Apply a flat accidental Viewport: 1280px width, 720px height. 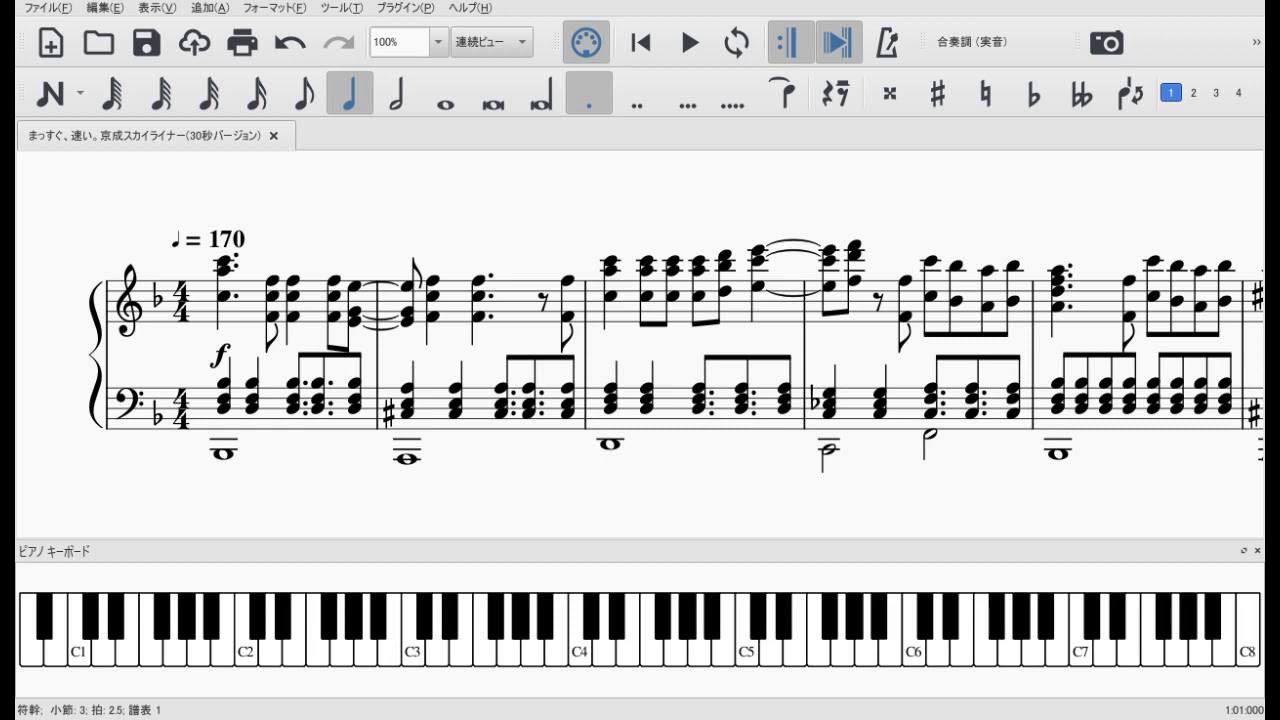click(x=1033, y=94)
